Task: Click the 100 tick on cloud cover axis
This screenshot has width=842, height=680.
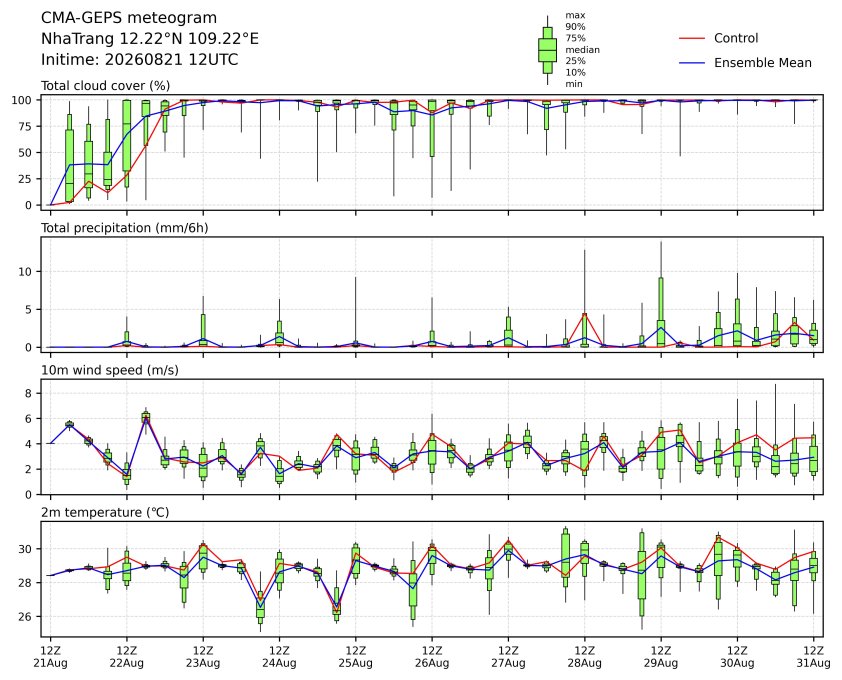Action: tap(24, 100)
